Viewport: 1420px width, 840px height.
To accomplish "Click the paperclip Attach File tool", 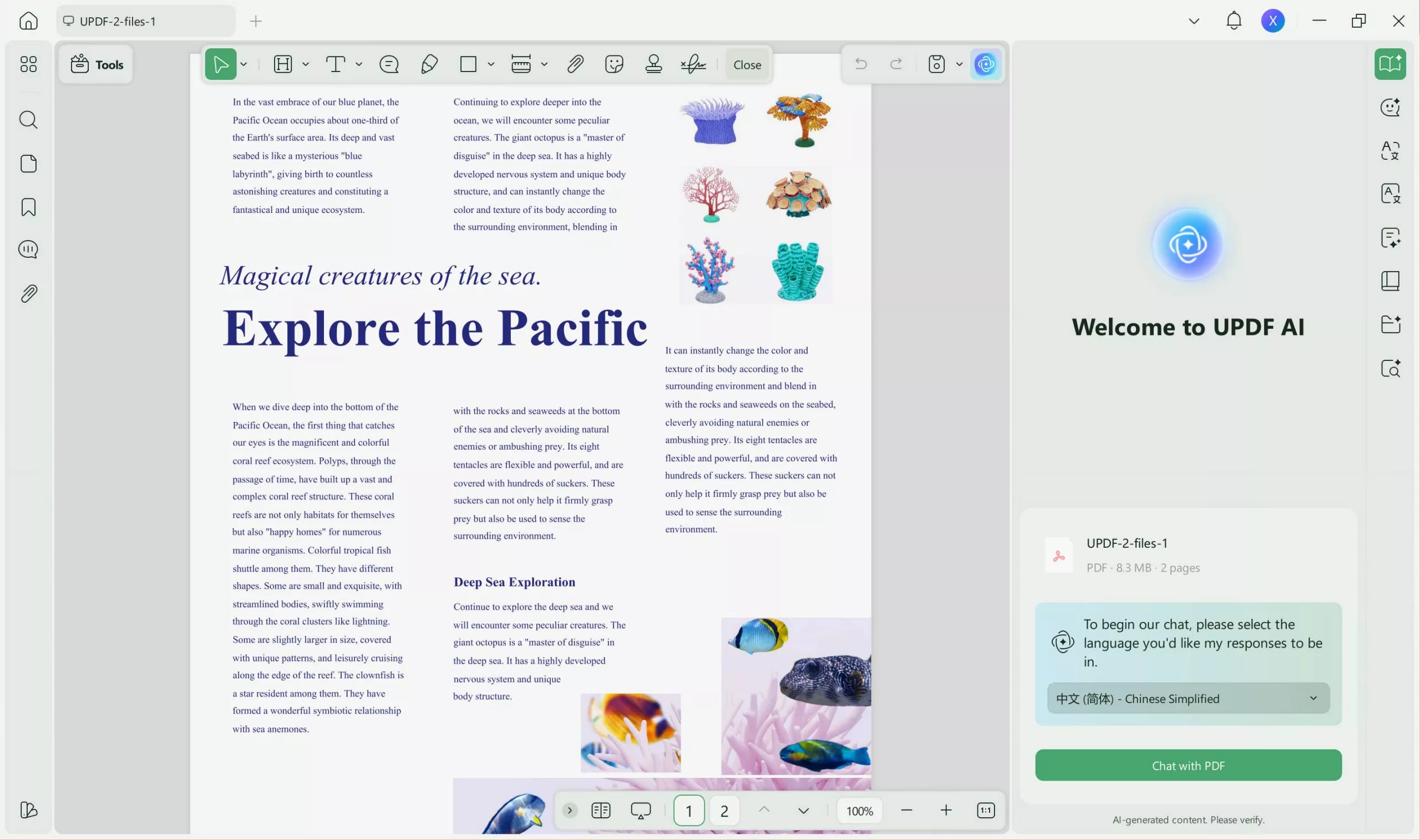I will click(x=575, y=63).
